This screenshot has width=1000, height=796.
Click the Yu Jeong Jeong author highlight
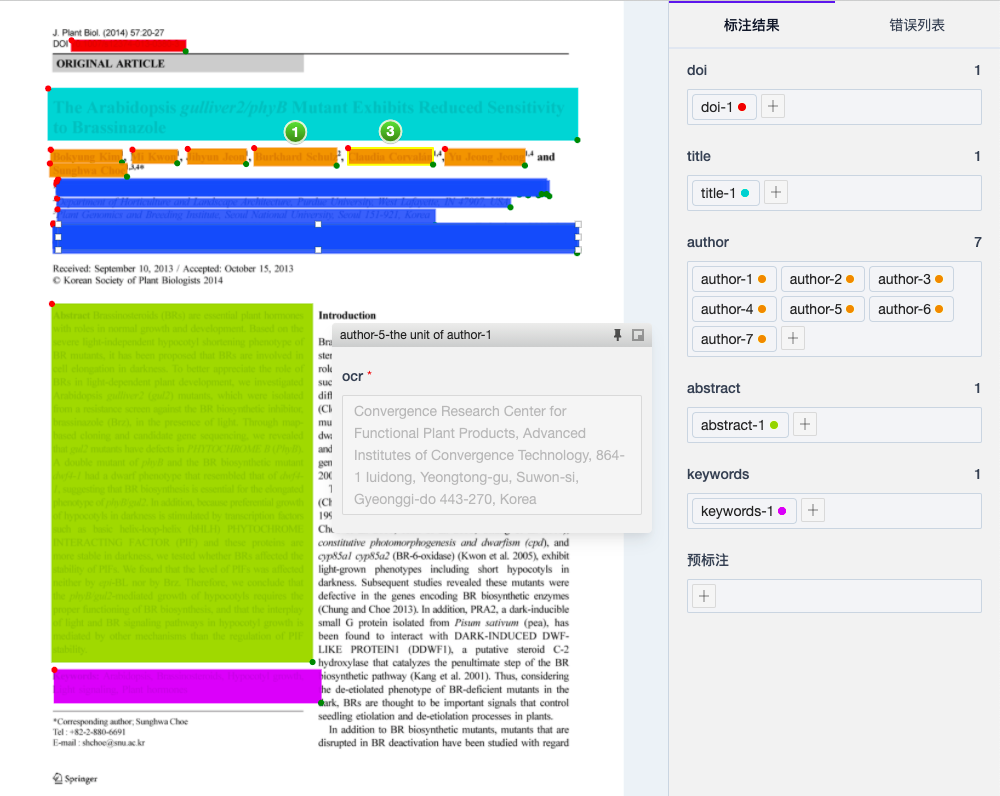485,157
